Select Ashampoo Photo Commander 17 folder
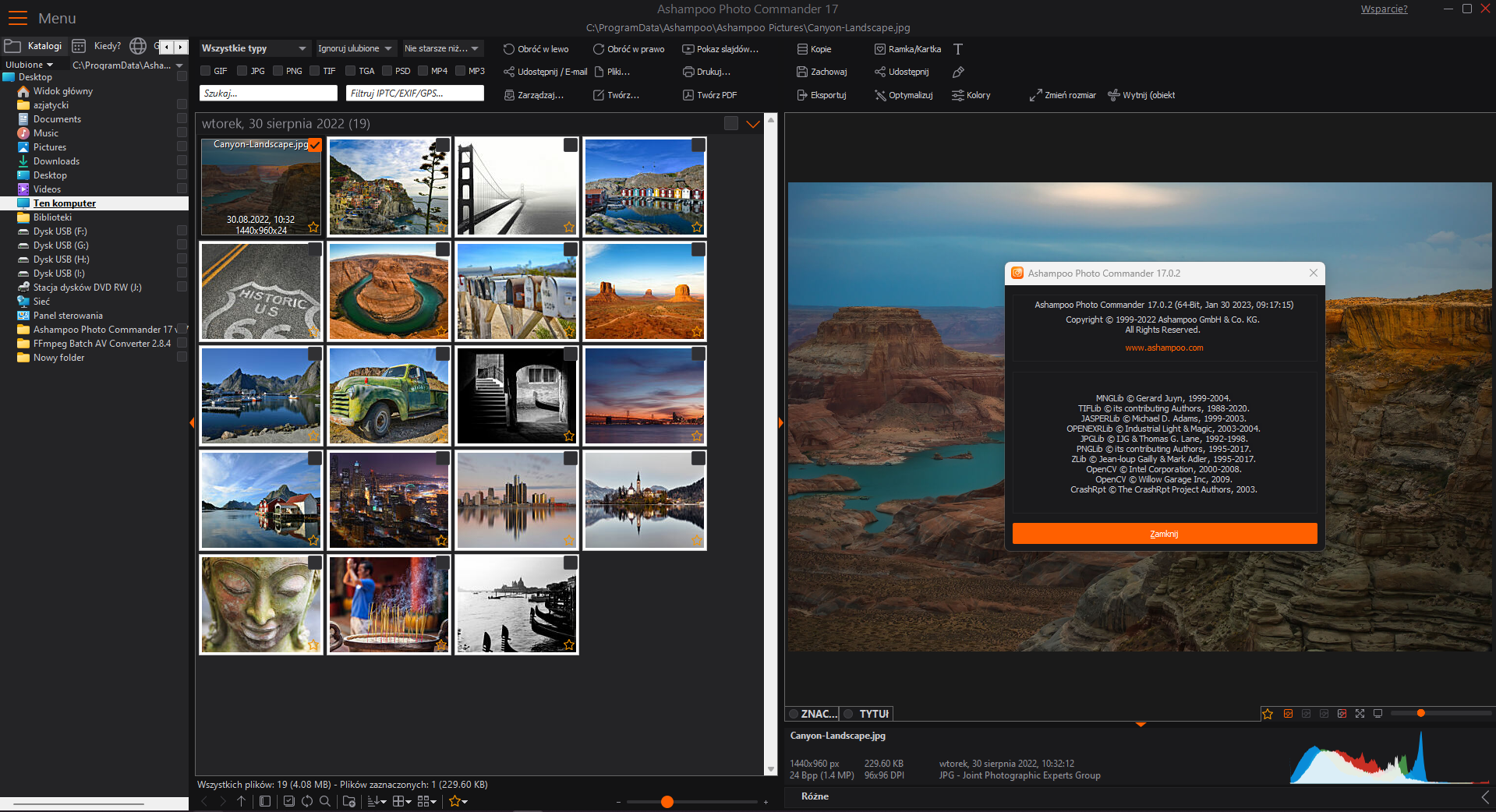This screenshot has width=1496, height=812. point(103,330)
